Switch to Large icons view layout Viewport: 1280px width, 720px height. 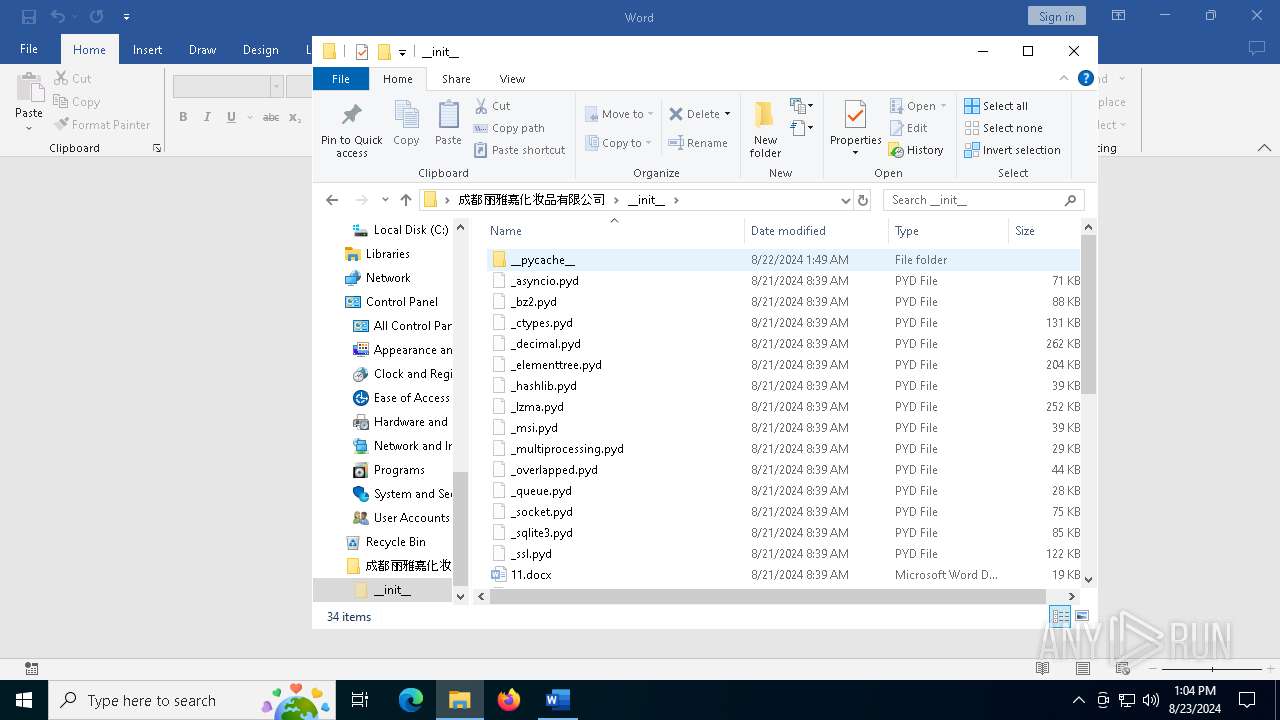tap(1081, 616)
